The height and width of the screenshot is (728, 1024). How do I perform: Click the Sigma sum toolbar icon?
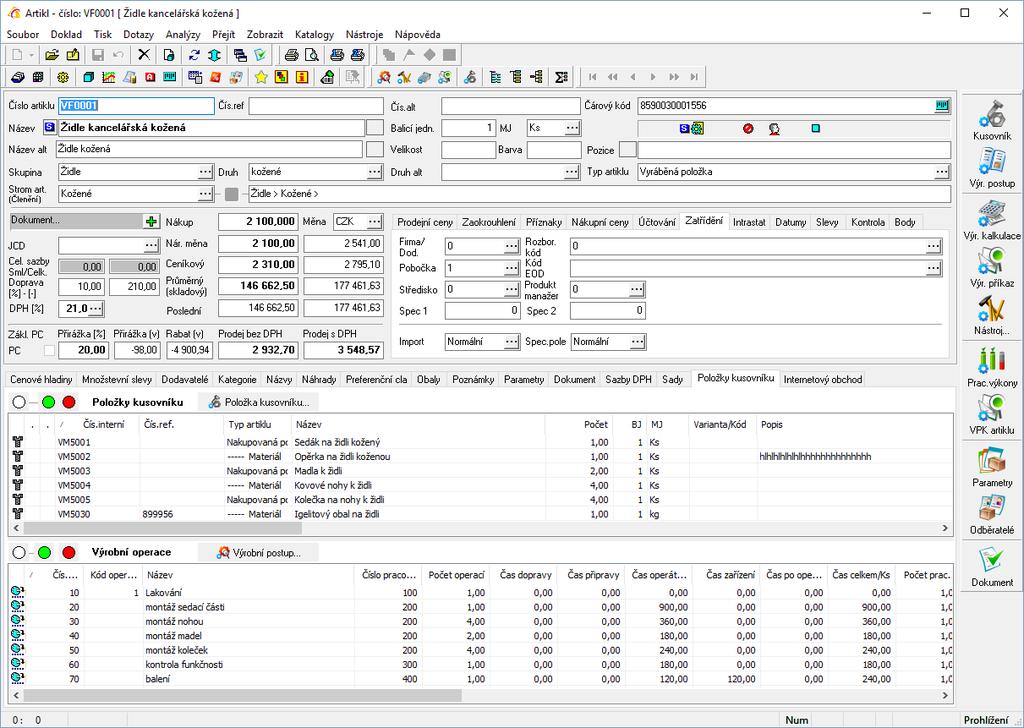tap(561, 78)
